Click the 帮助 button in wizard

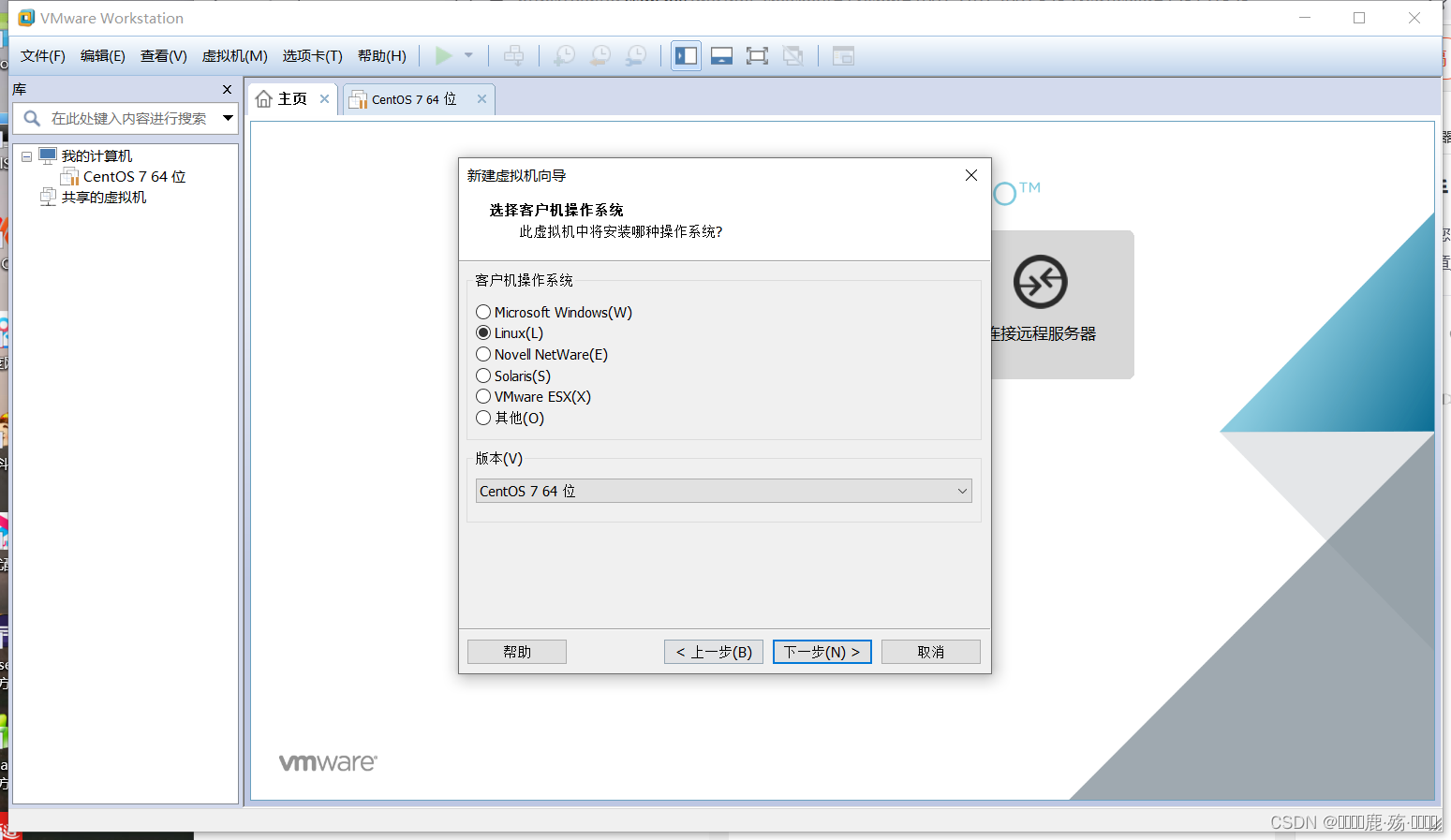(517, 652)
